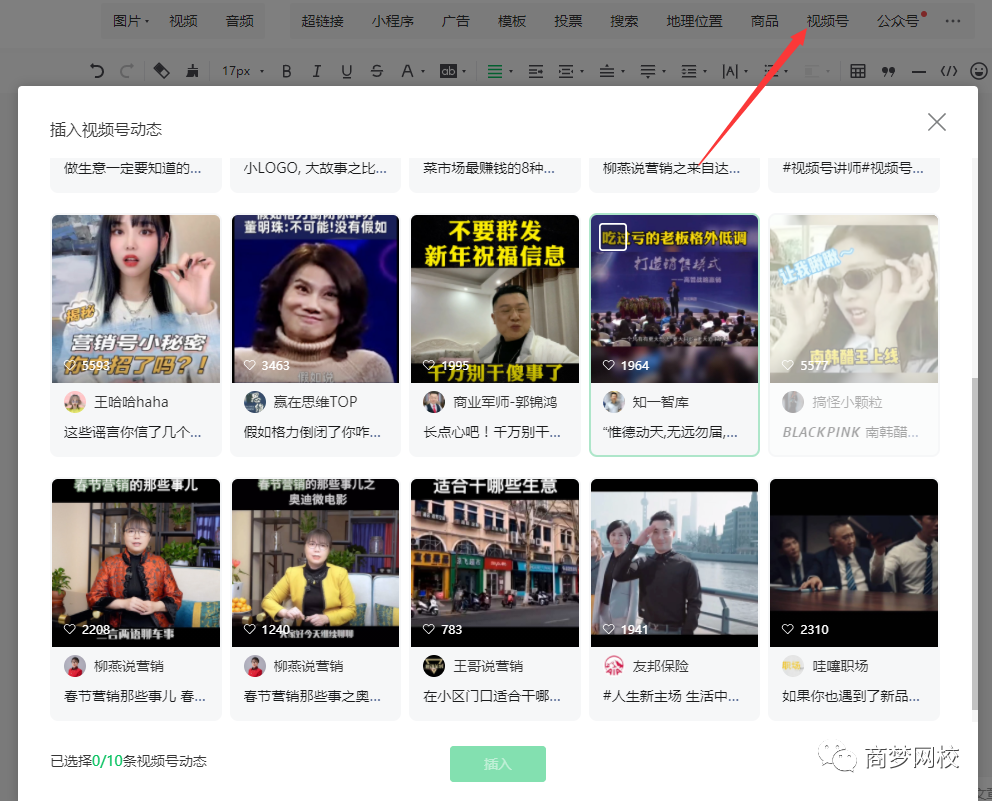Insert a blockquote with the quotes icon
Image resolution: width=992 pixels, height=801 pixels.
[x=888, y=71]
